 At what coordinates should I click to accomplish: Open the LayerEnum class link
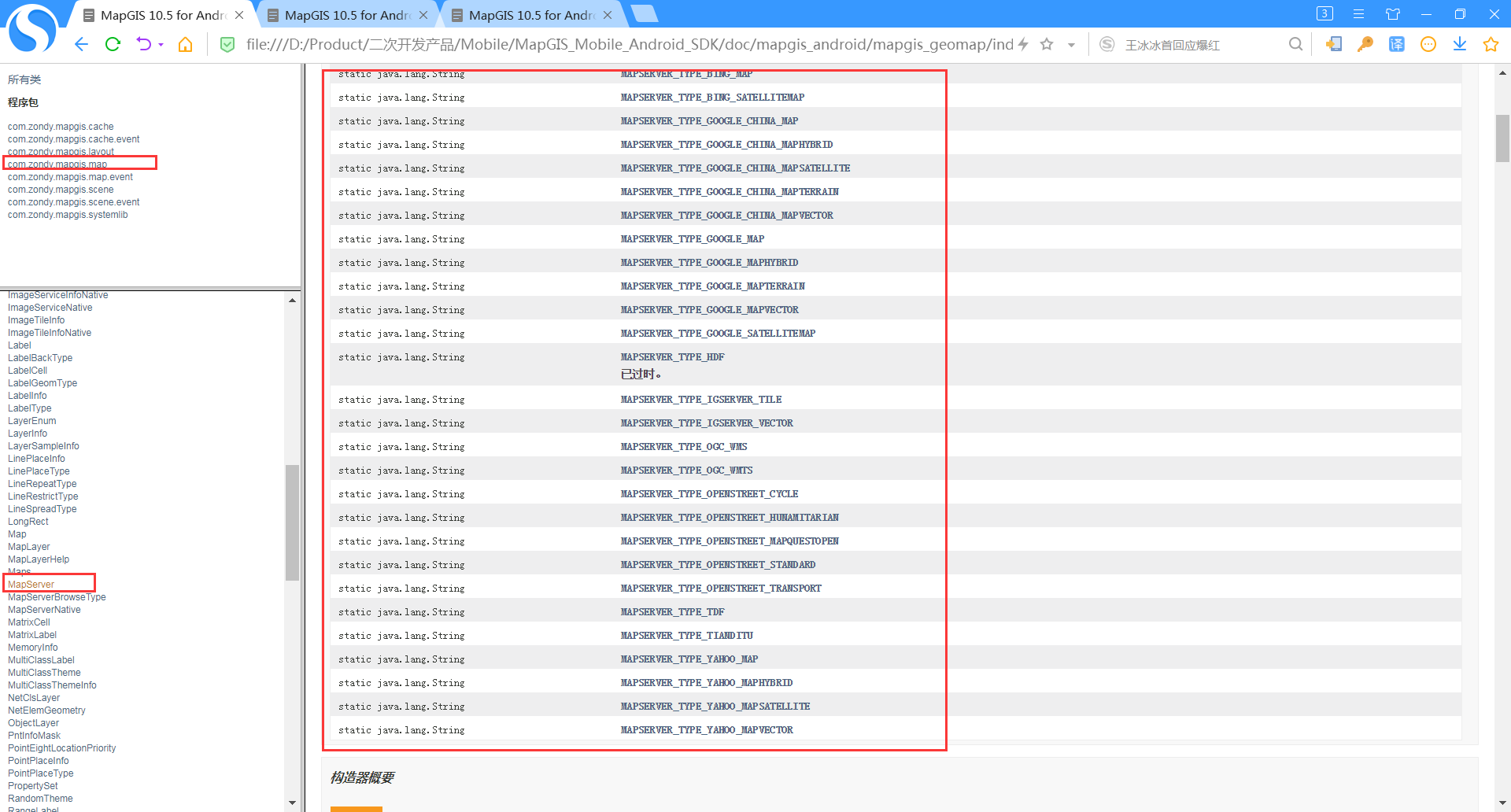32,421
